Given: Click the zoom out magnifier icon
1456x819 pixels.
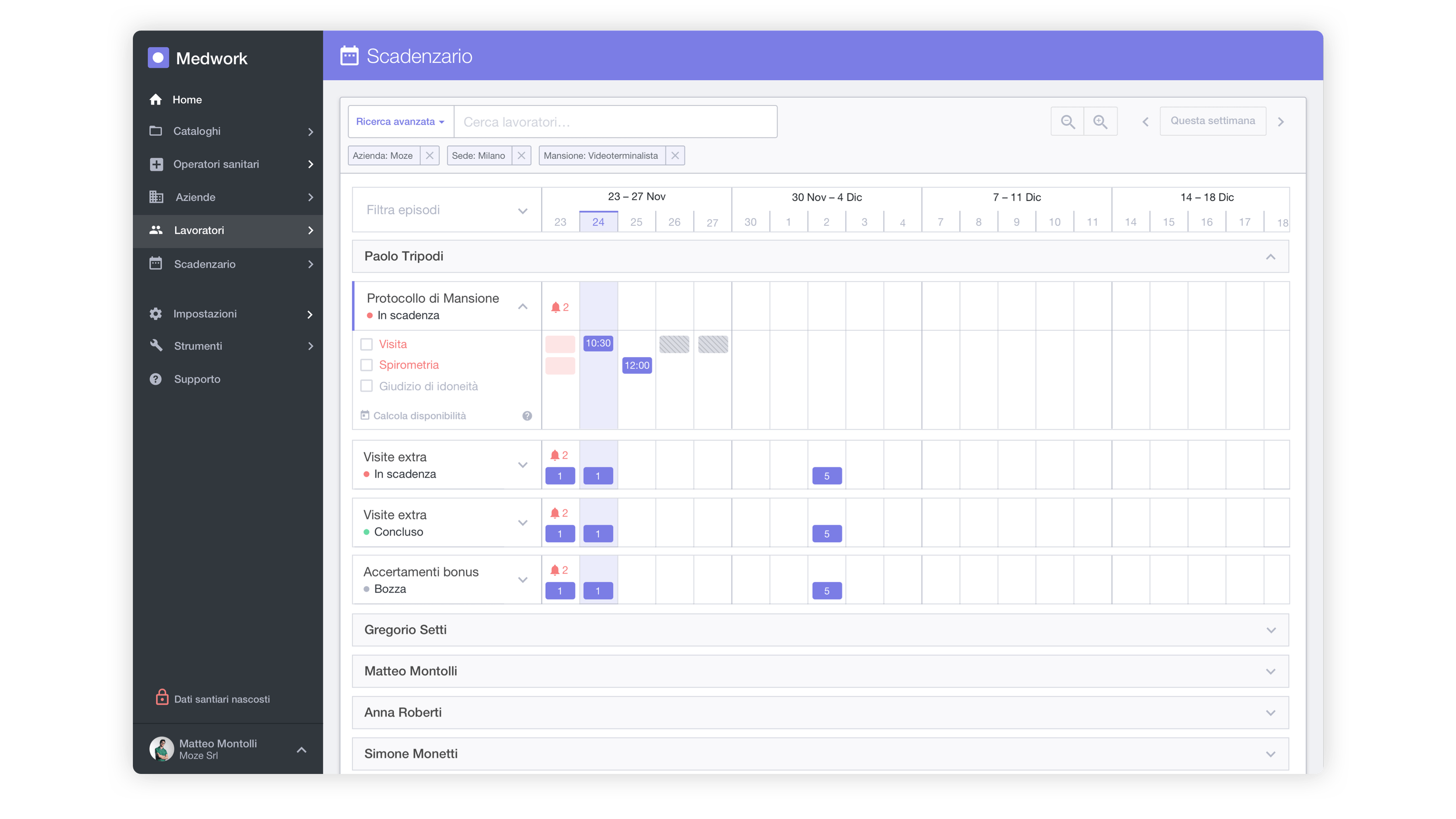Looking at the screenshot, I should [x=1067, y=121].
